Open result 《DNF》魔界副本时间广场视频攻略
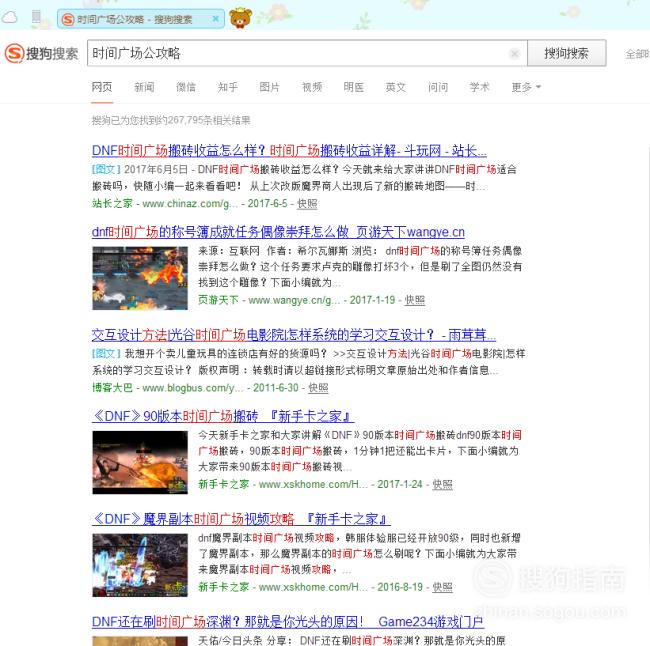Image resolution: width=650 pixels, height=646 pixels. (x=241, y=519)
